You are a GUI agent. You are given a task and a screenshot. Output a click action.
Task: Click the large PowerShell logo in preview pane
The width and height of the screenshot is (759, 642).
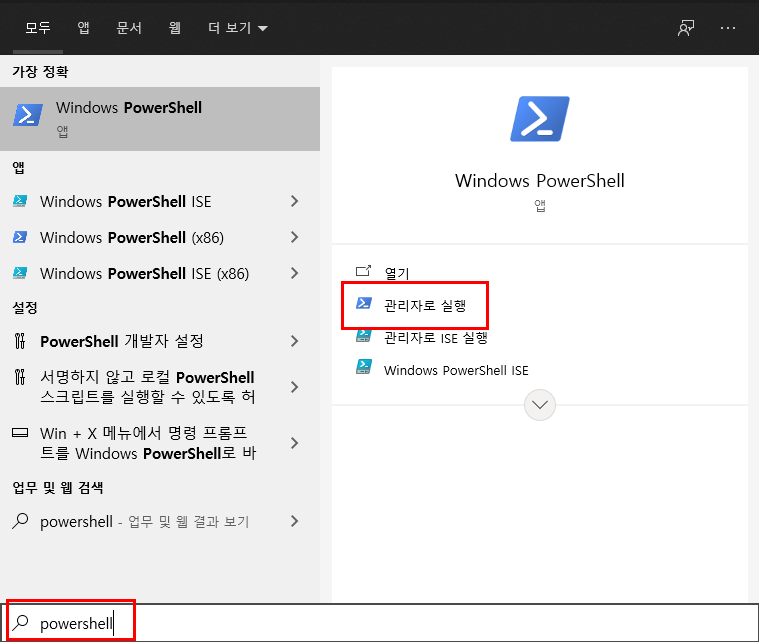540,119
